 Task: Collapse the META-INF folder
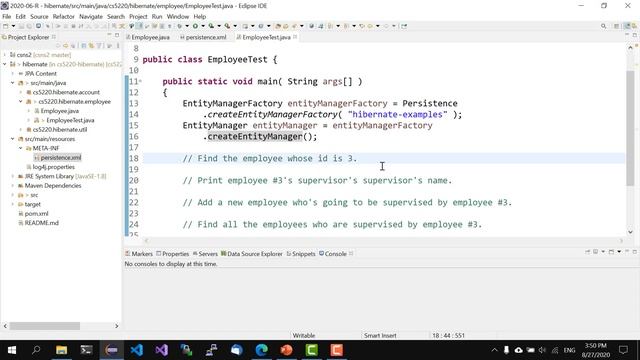tap(21, 148)
